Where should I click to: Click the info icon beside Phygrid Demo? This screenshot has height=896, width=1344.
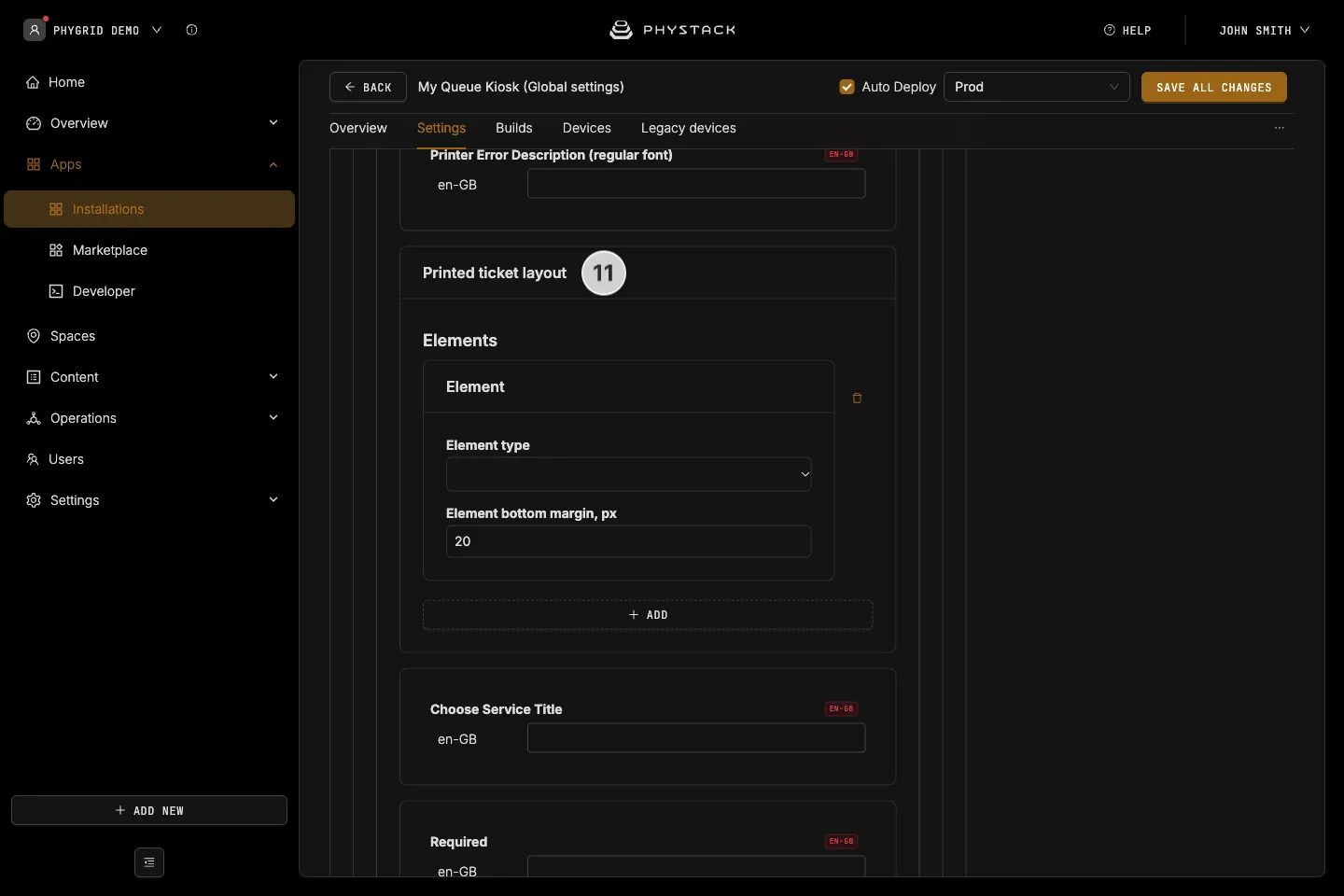(x=191, y=30)
